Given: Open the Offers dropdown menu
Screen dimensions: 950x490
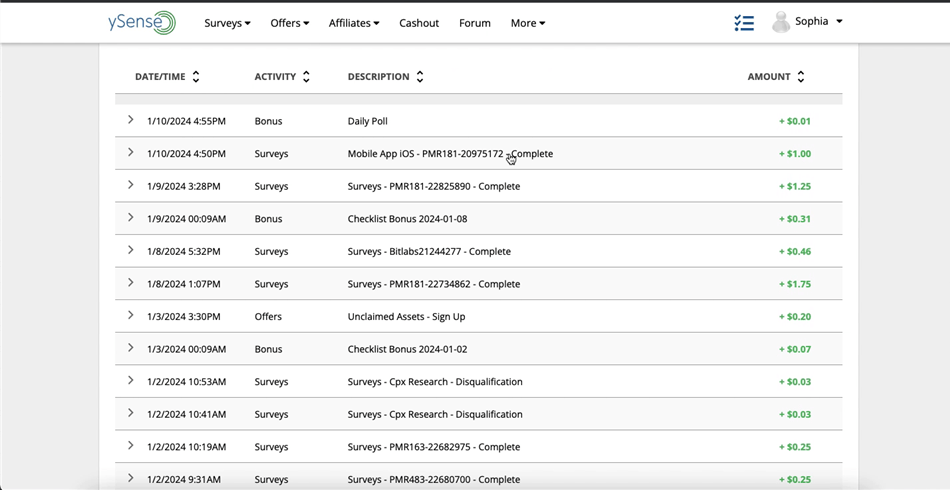Looking at the screenshot, I should pos(290,23).
